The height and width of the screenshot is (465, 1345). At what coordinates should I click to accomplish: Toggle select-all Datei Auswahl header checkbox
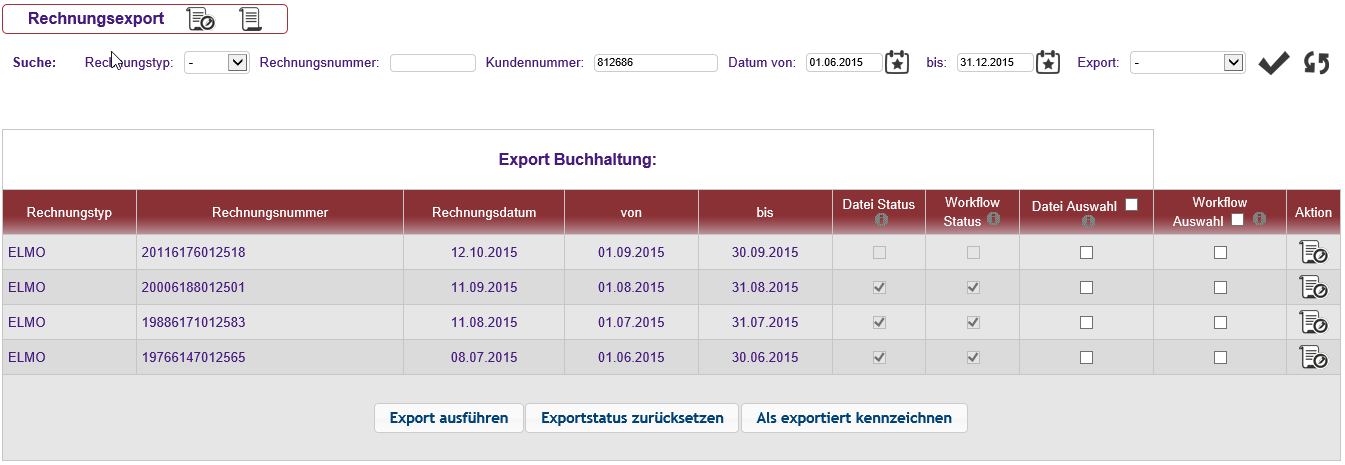[x=1131, y=205]
